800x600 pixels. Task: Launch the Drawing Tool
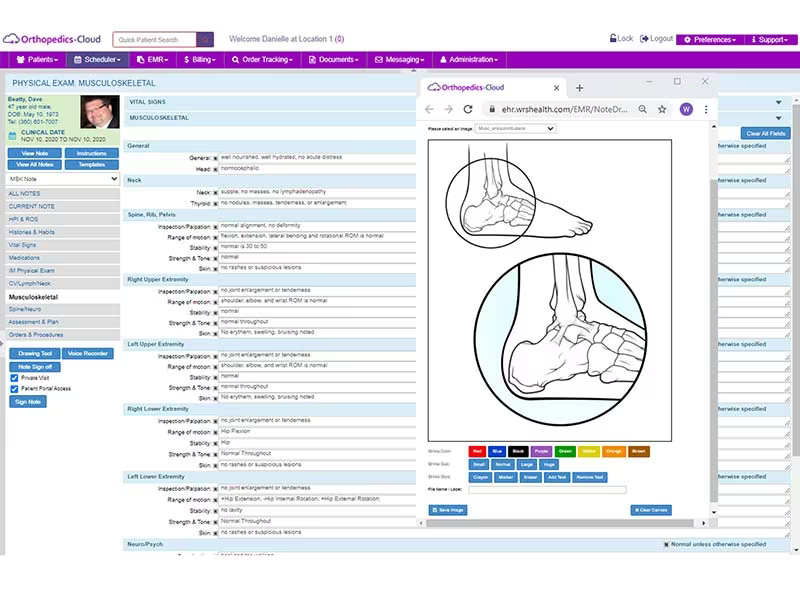(35, 354)
